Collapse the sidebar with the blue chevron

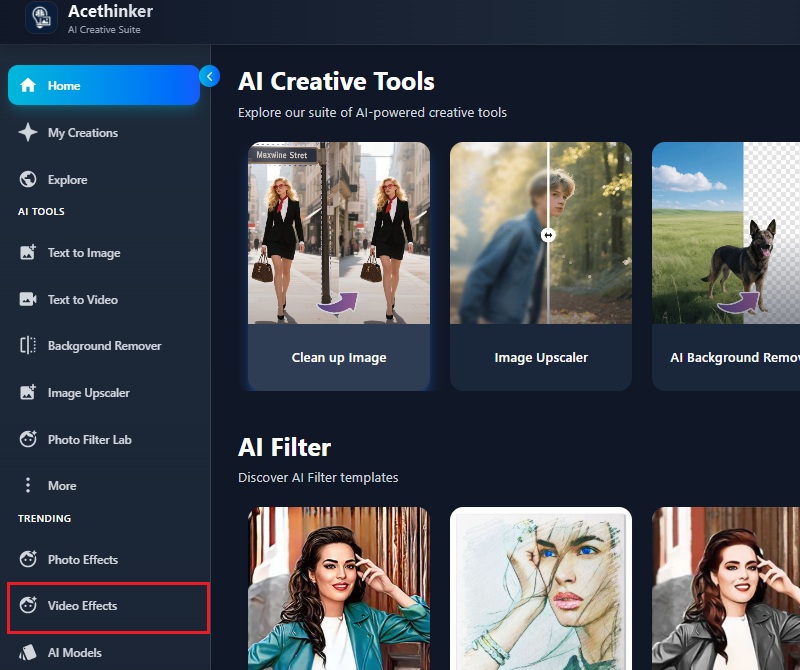point(210,76)
